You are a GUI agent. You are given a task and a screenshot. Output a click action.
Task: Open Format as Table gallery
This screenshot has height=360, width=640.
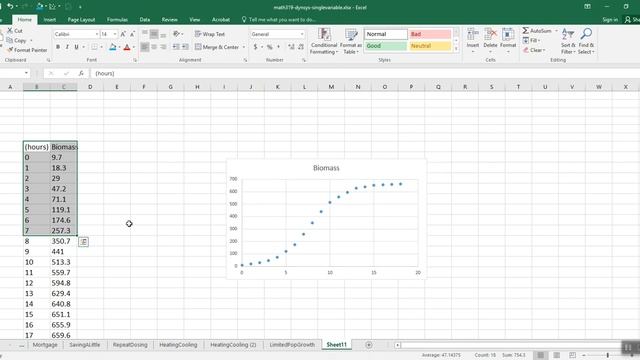351,41
